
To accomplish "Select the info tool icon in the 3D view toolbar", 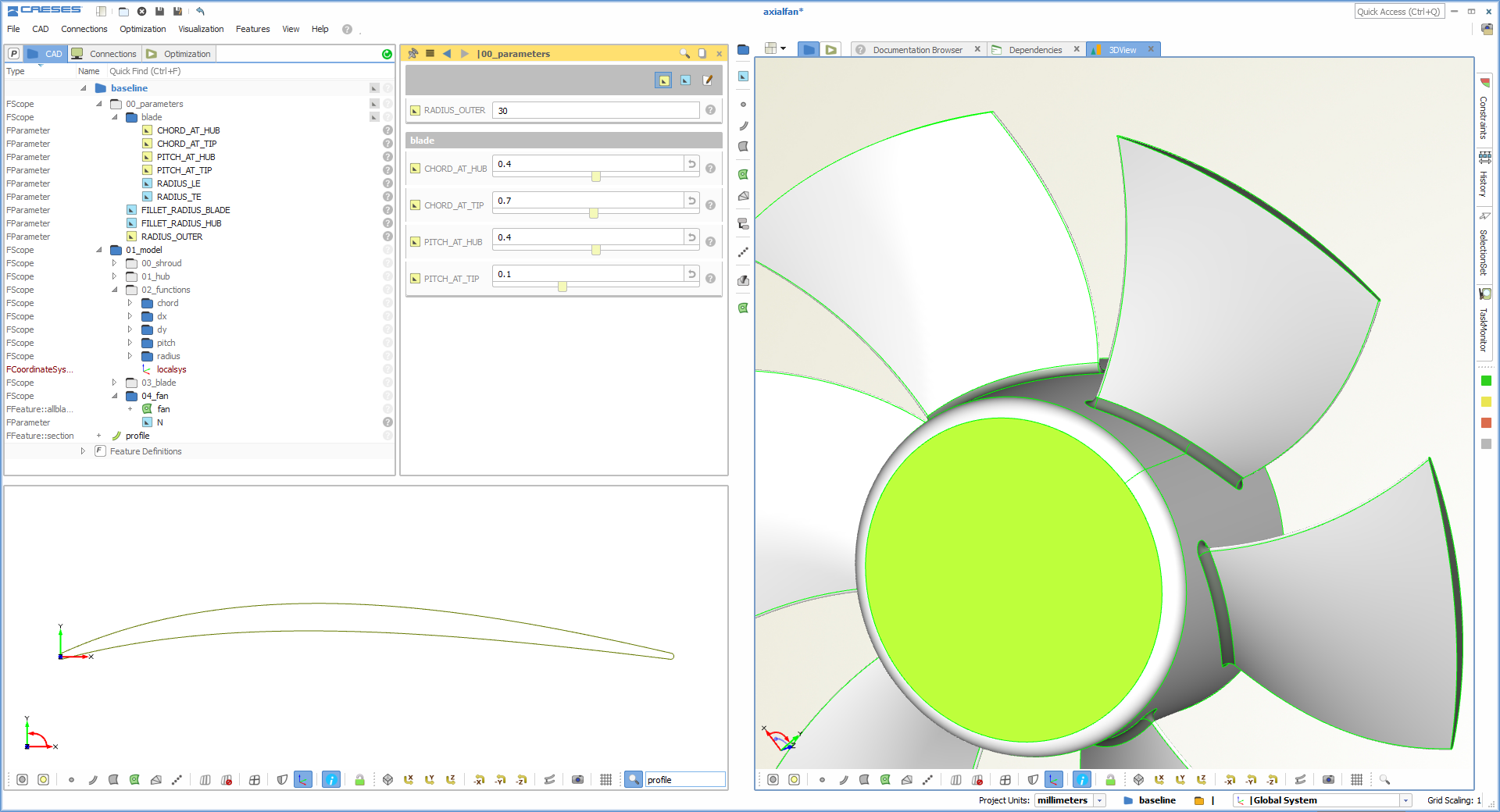I will tap(1082, 779).
